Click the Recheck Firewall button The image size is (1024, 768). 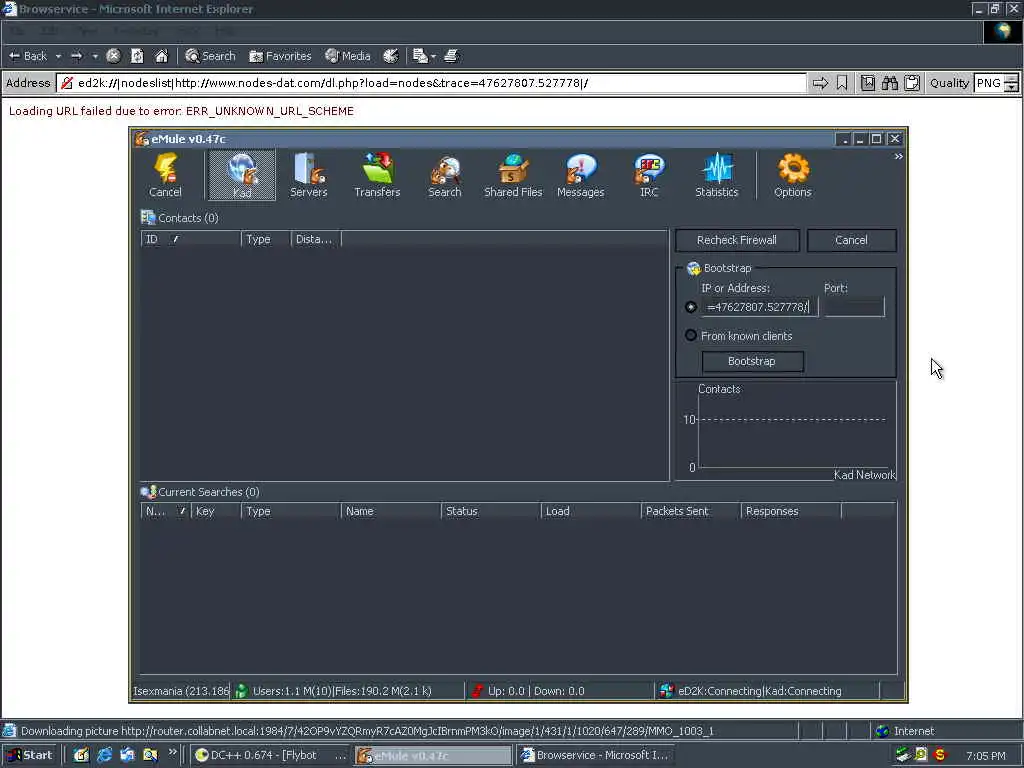[737, 240]
